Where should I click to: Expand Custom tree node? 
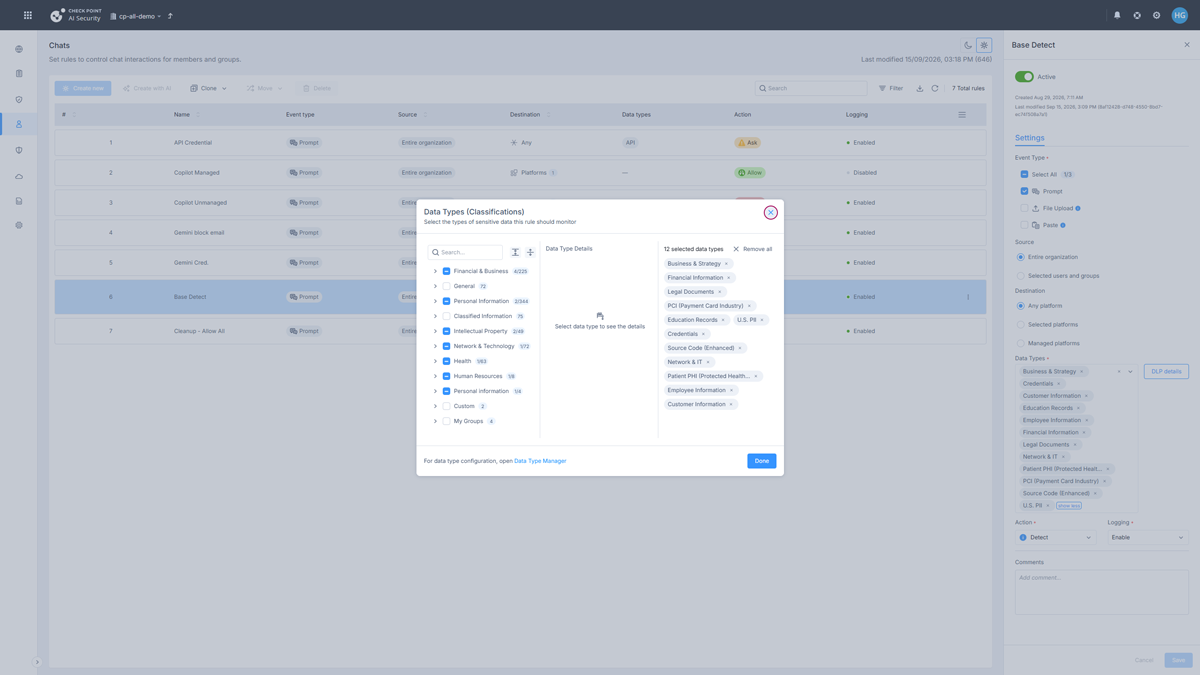click(x=435, y=406)
